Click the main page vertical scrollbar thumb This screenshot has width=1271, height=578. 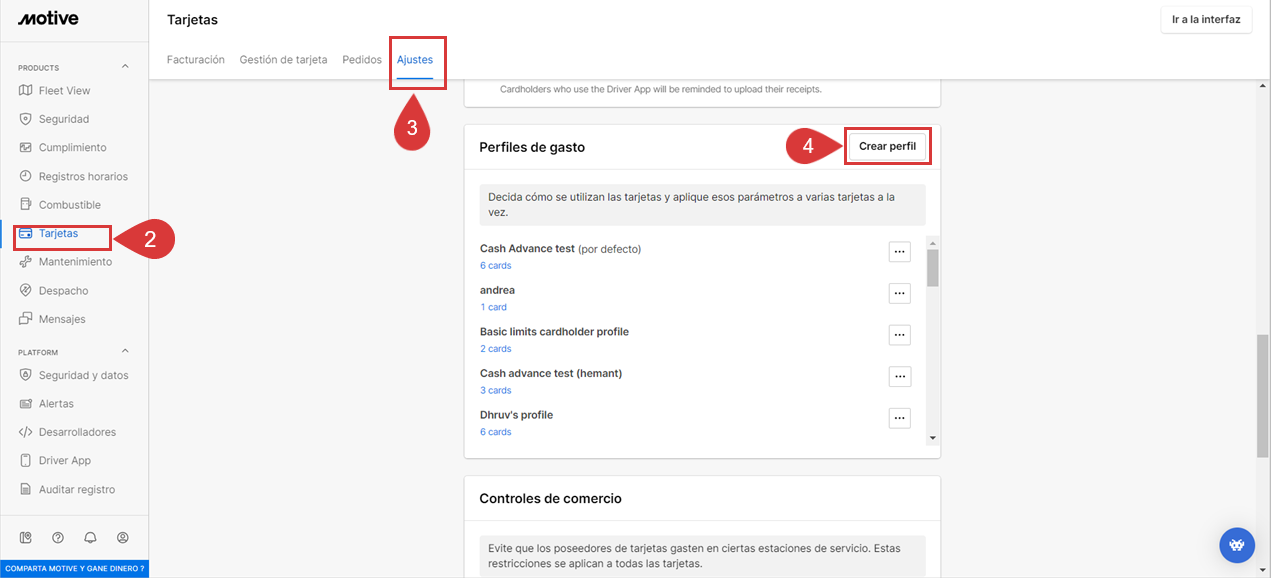pos(1263,396)
